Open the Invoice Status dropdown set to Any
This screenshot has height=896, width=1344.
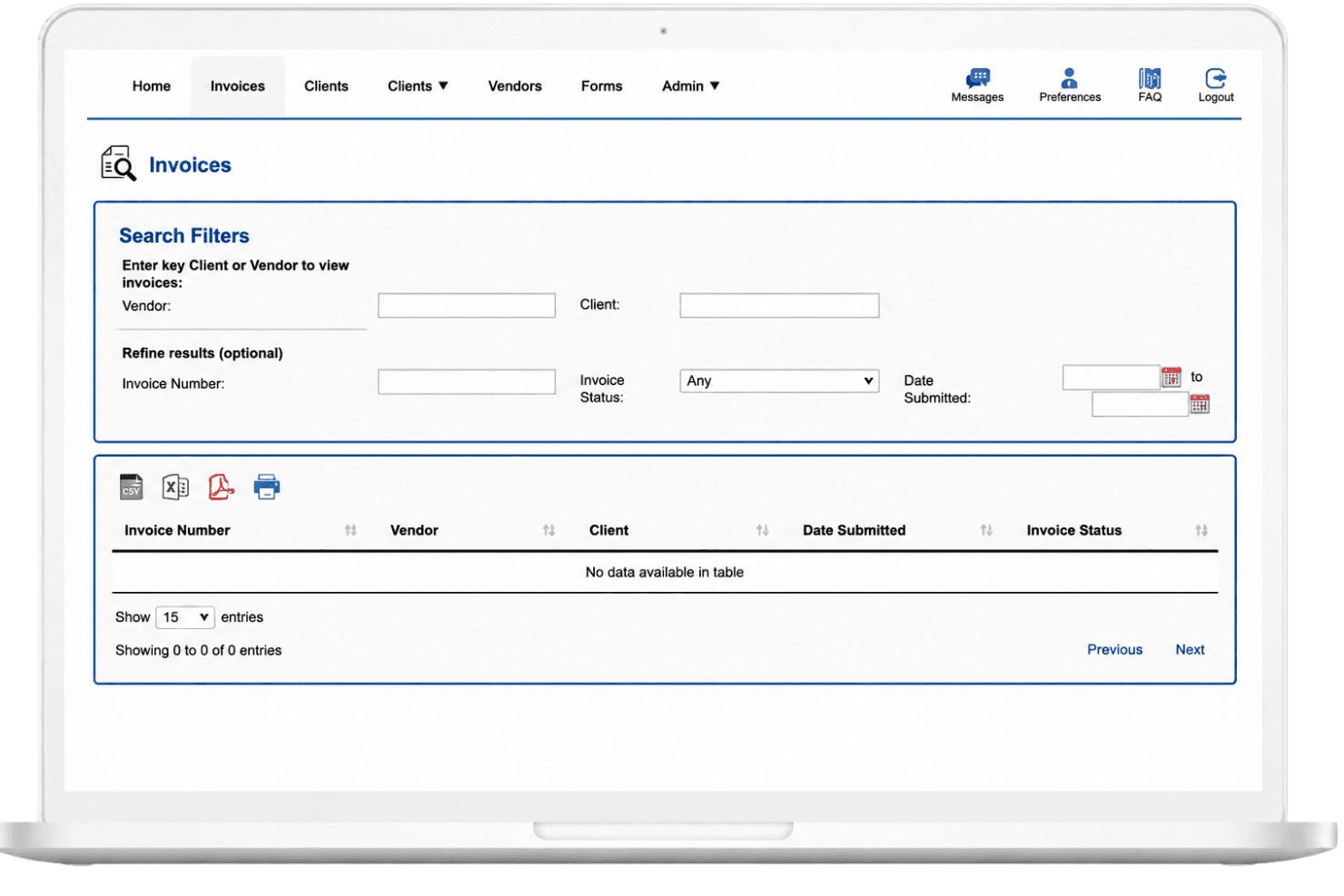779,380
